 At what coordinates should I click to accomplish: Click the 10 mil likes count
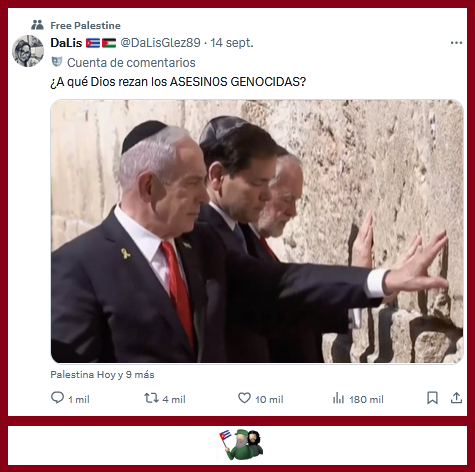269,399
